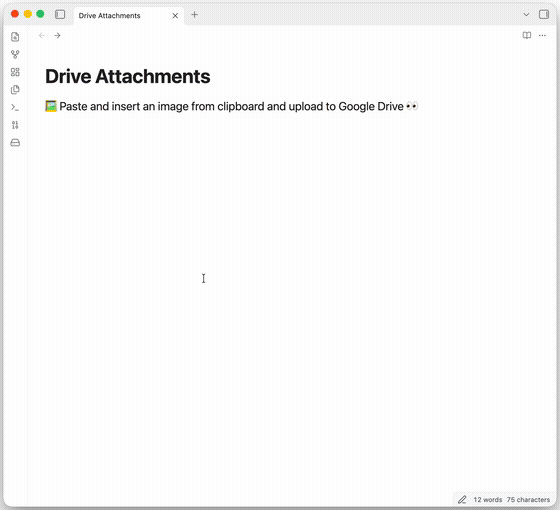
Task: Click the 'Paste and insert an image' line
Action: point(231,106)
